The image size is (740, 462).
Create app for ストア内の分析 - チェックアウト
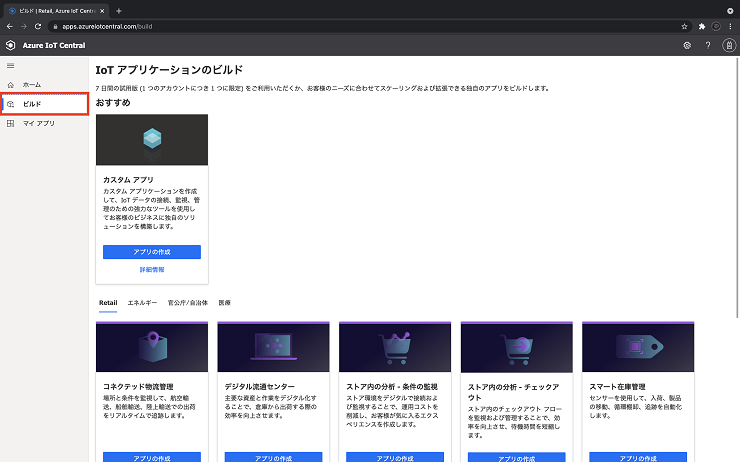517,458
